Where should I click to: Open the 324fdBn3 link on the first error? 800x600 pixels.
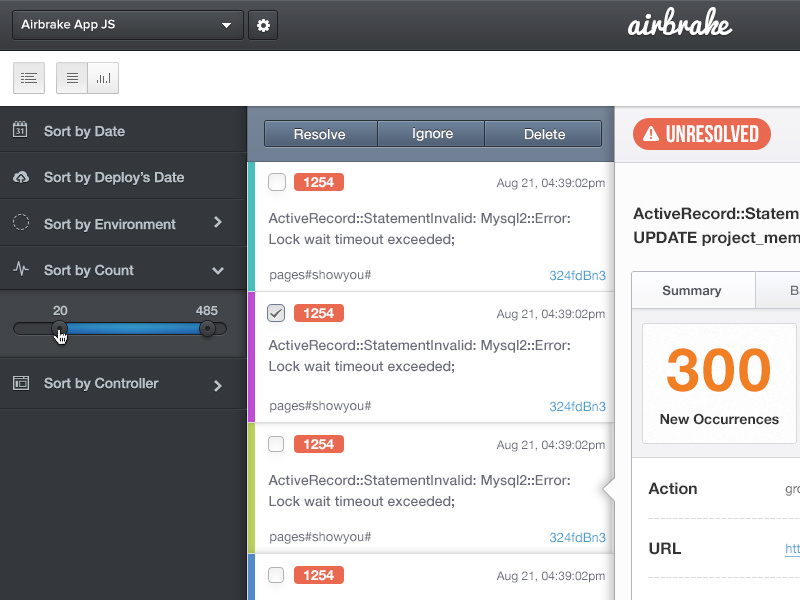click(578, 276)
